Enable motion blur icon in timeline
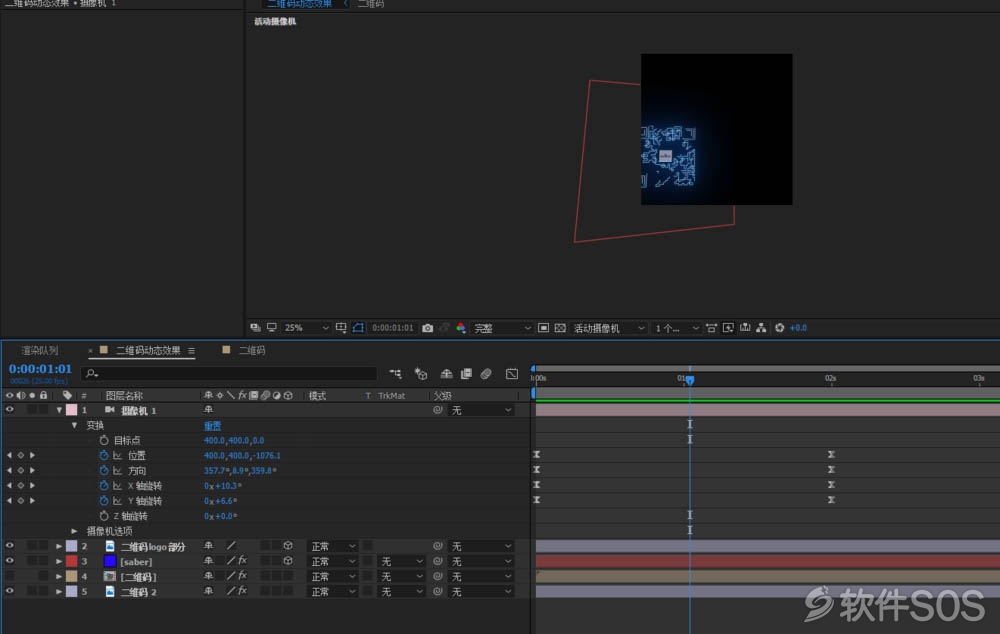This screenshot has width=1000, height=634. 486,374
